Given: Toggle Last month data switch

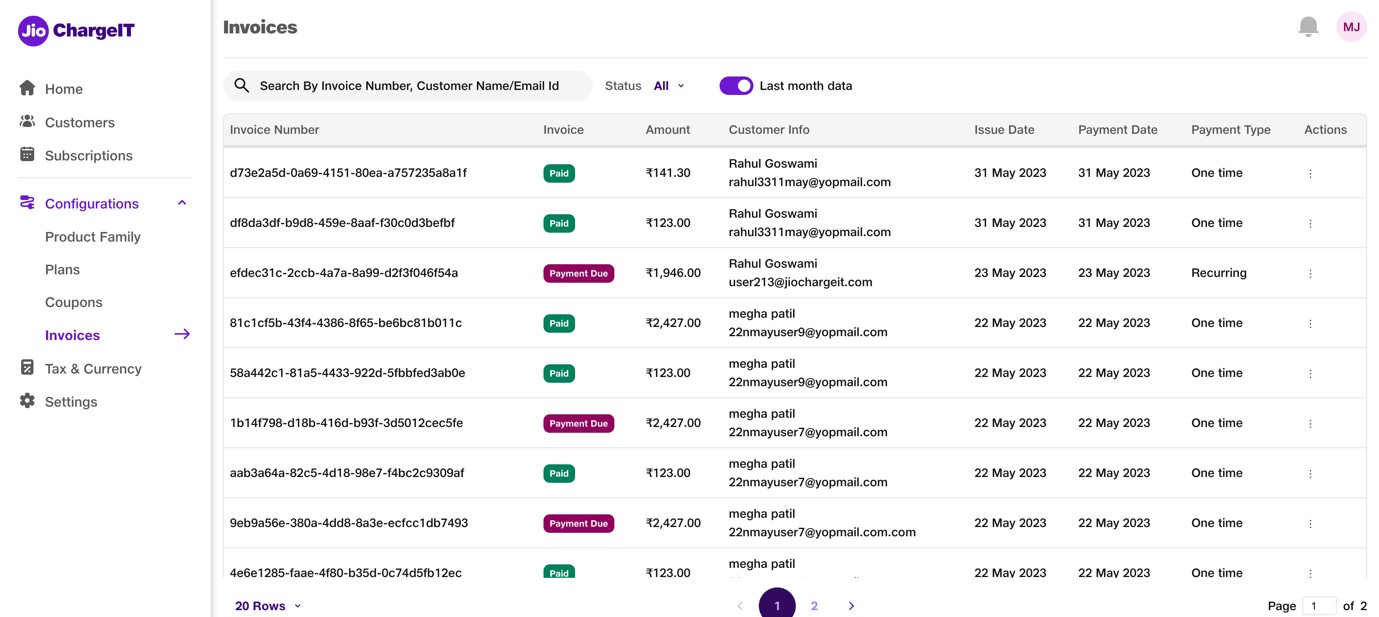Looking at the screenshot, I should click(736, 86).
